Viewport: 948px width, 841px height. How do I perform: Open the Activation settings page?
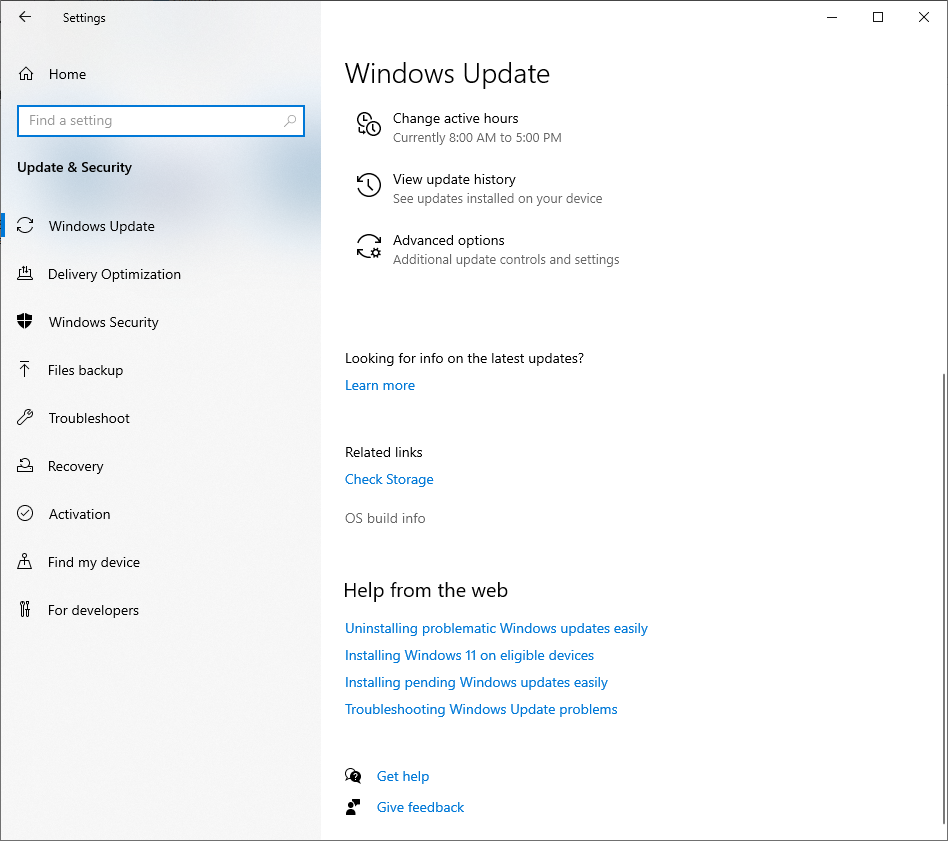pos(79,514)
